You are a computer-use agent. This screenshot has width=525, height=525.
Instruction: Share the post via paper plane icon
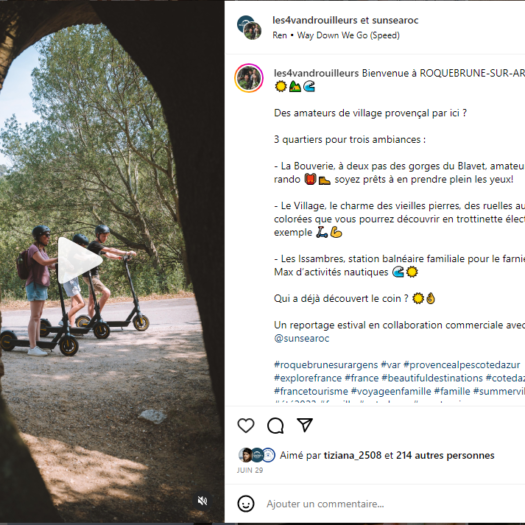[x=305, y=425]
